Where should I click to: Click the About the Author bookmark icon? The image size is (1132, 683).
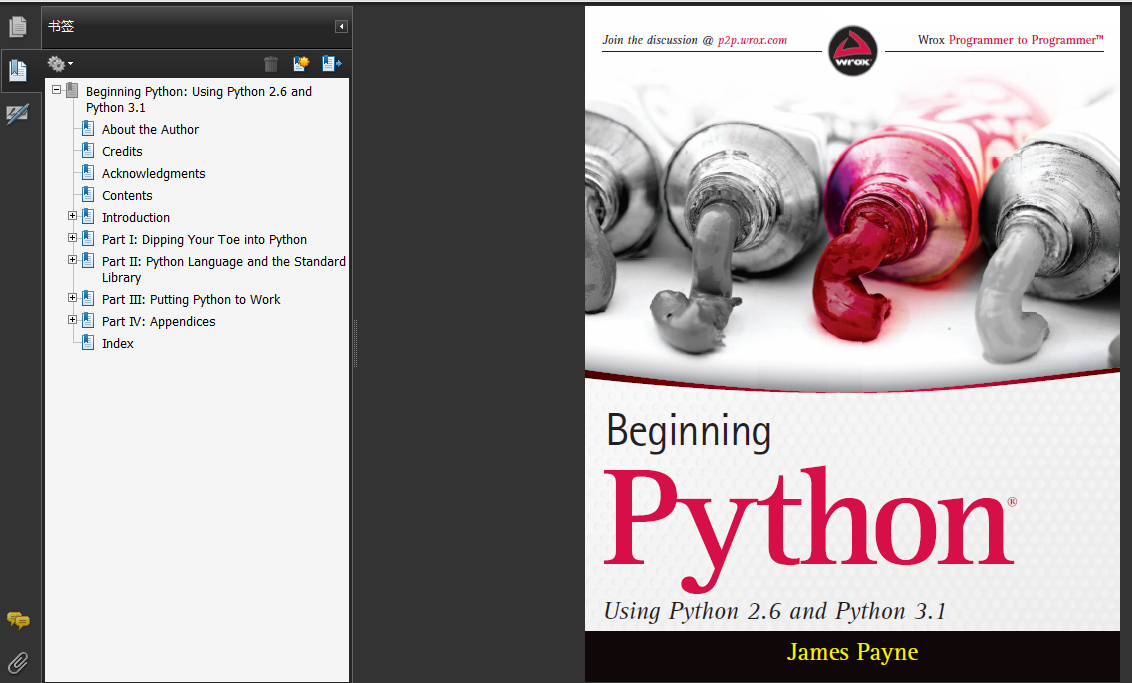[88, 129]
